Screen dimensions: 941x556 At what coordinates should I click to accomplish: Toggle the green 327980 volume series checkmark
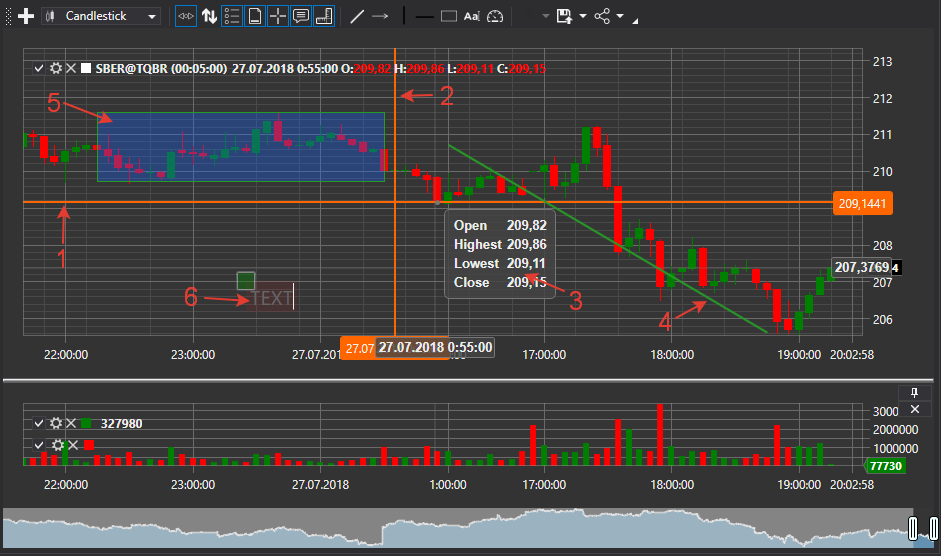click(x=38, y=423)
